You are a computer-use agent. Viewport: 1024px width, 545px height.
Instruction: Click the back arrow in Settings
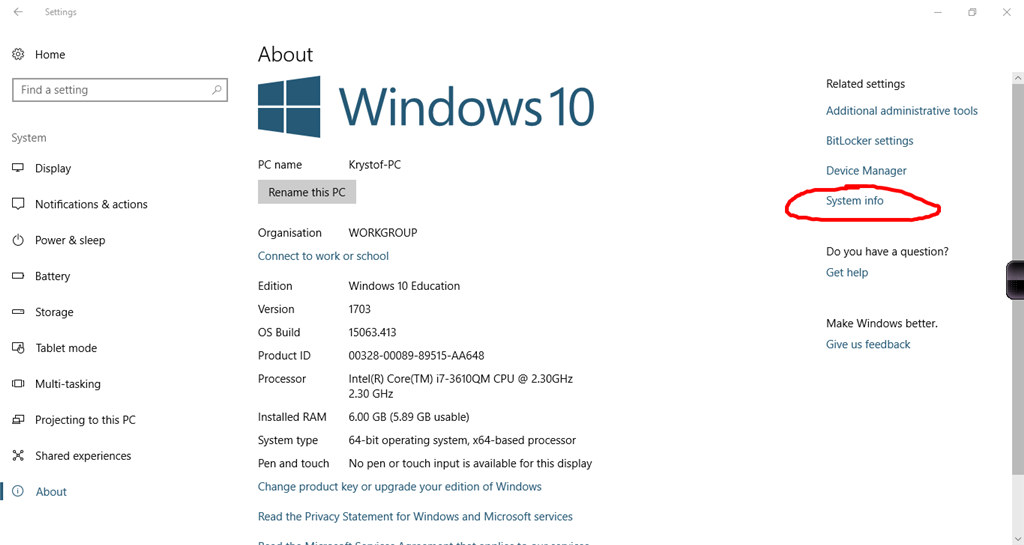(18, 12)
